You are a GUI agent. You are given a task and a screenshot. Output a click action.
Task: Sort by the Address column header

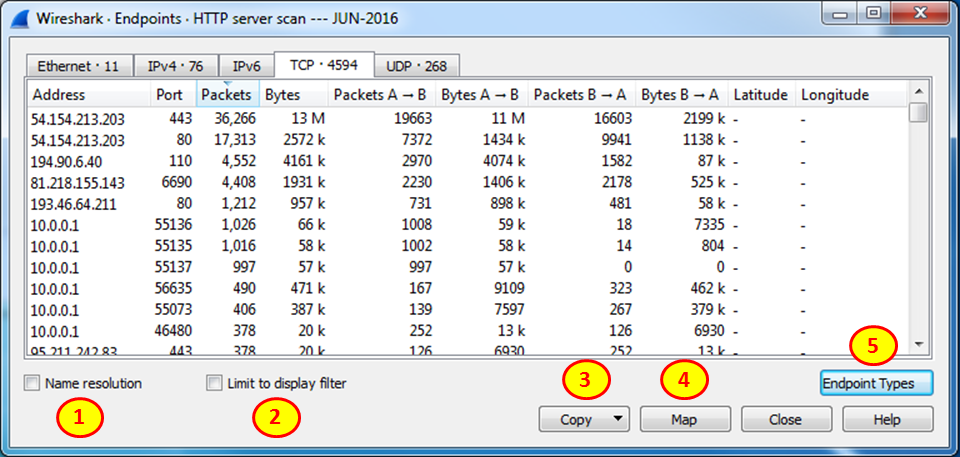point(88,94)
